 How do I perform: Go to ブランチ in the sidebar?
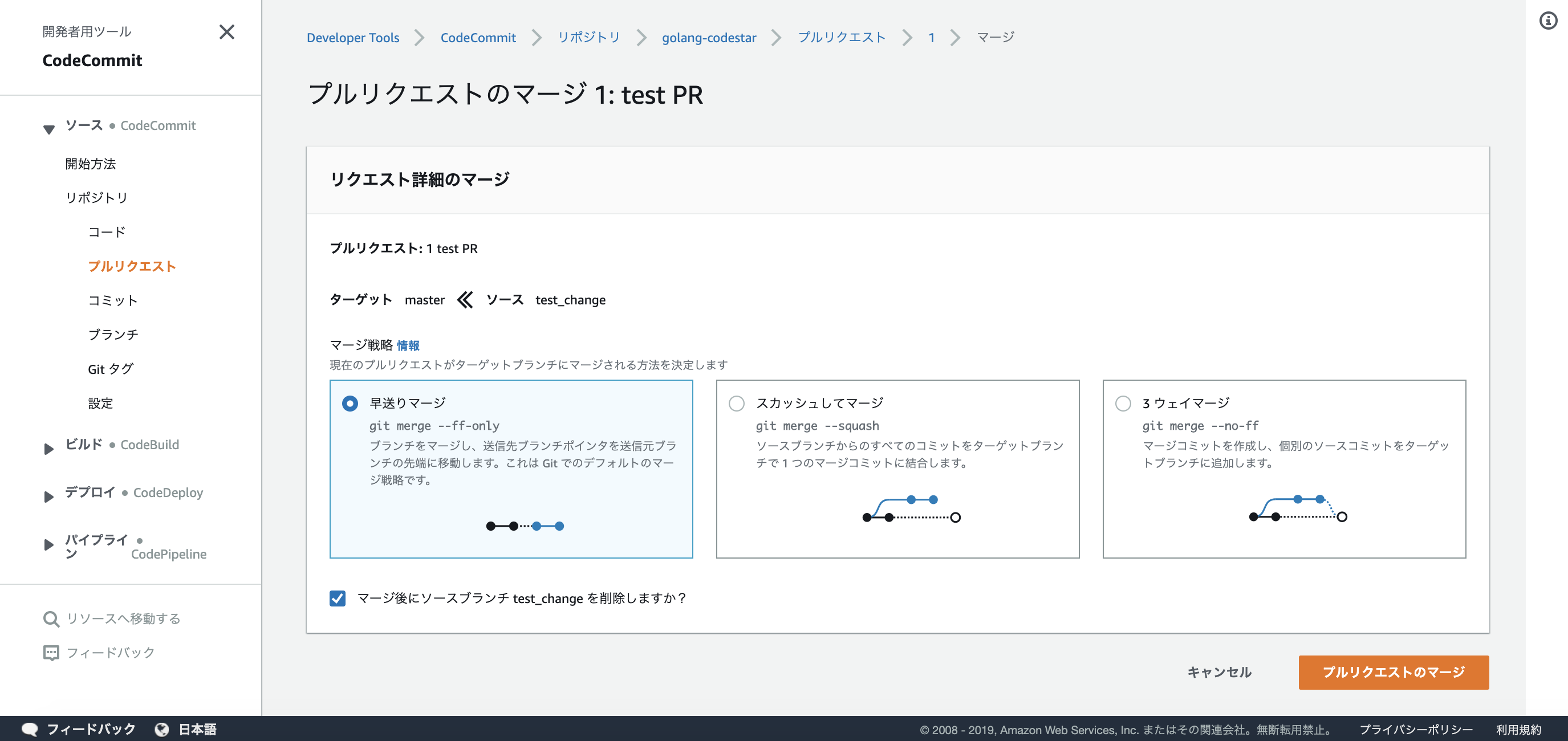(112, 335)
